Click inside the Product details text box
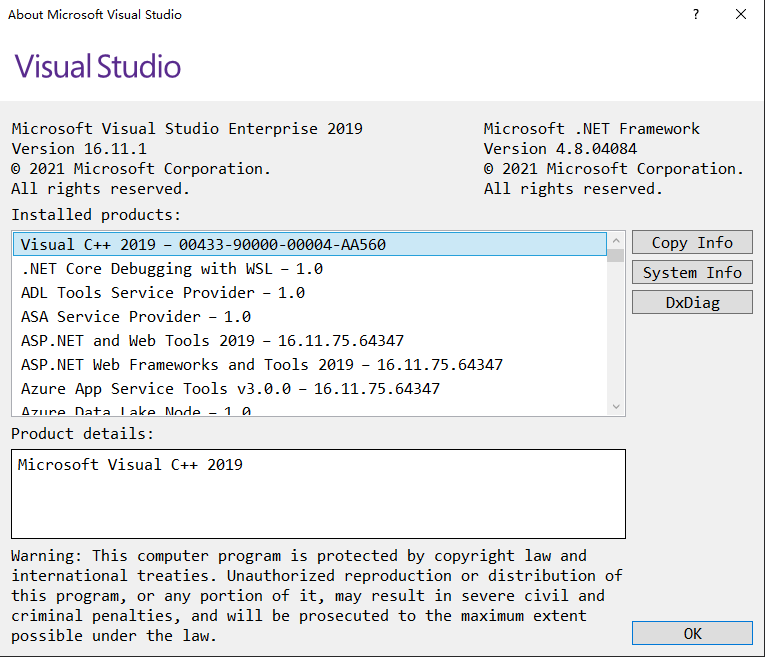Image resolution: width=765 pixels, height=657 pixels. 318,494
